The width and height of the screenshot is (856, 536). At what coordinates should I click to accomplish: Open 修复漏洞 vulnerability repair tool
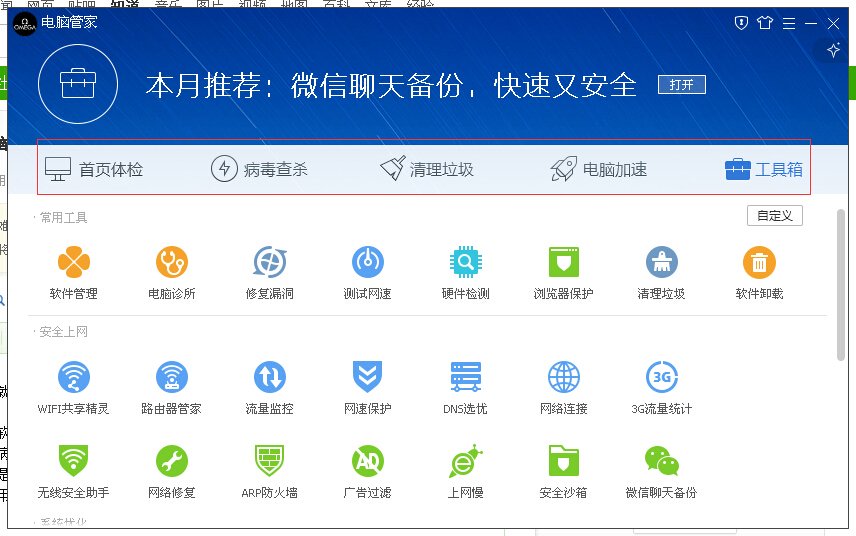coord(270,272)
